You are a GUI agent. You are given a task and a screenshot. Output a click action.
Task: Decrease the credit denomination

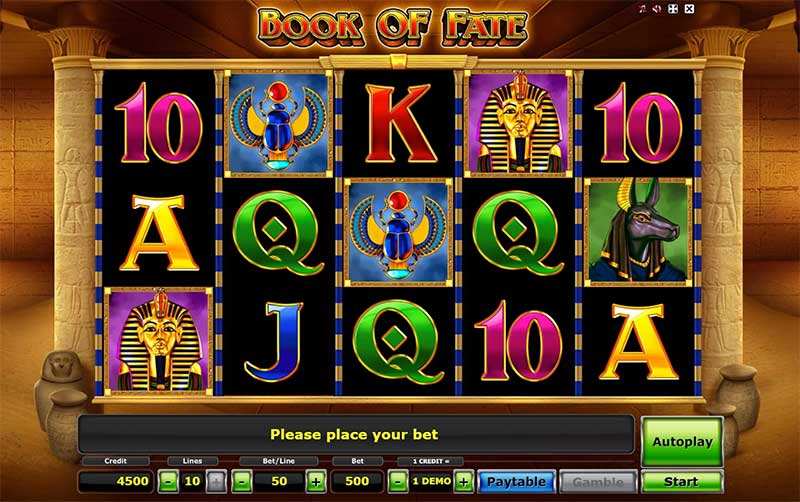pyautogui.click(x=398, y=481)
